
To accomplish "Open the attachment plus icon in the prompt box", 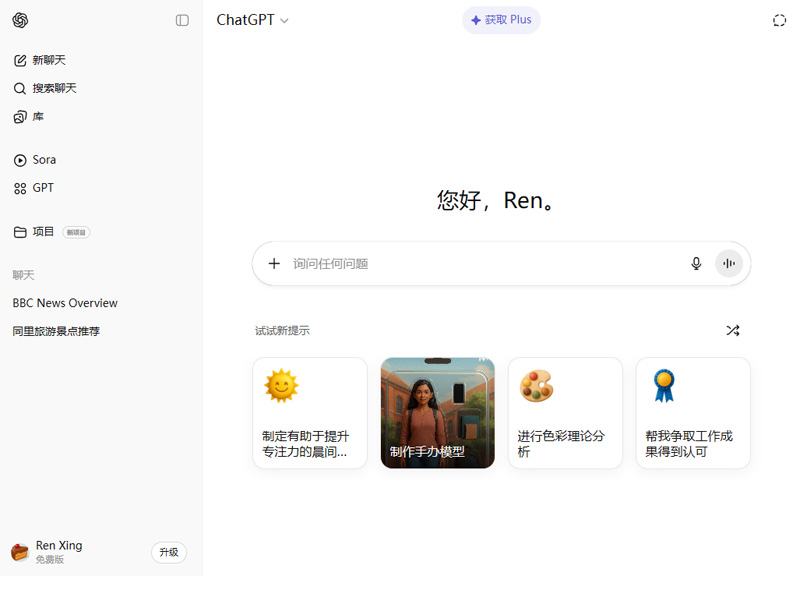I will [x=274, y=263].
